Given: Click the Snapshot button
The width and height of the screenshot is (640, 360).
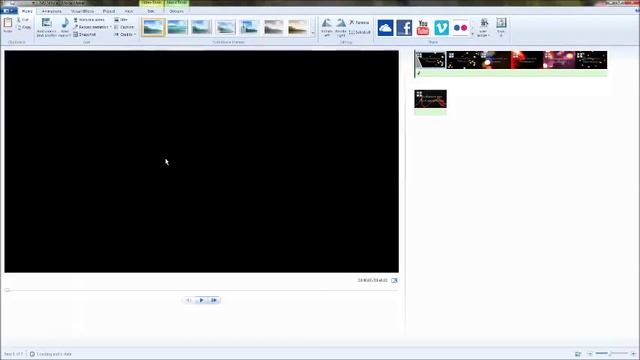Looking at the screenshot, I should point(84,35).
